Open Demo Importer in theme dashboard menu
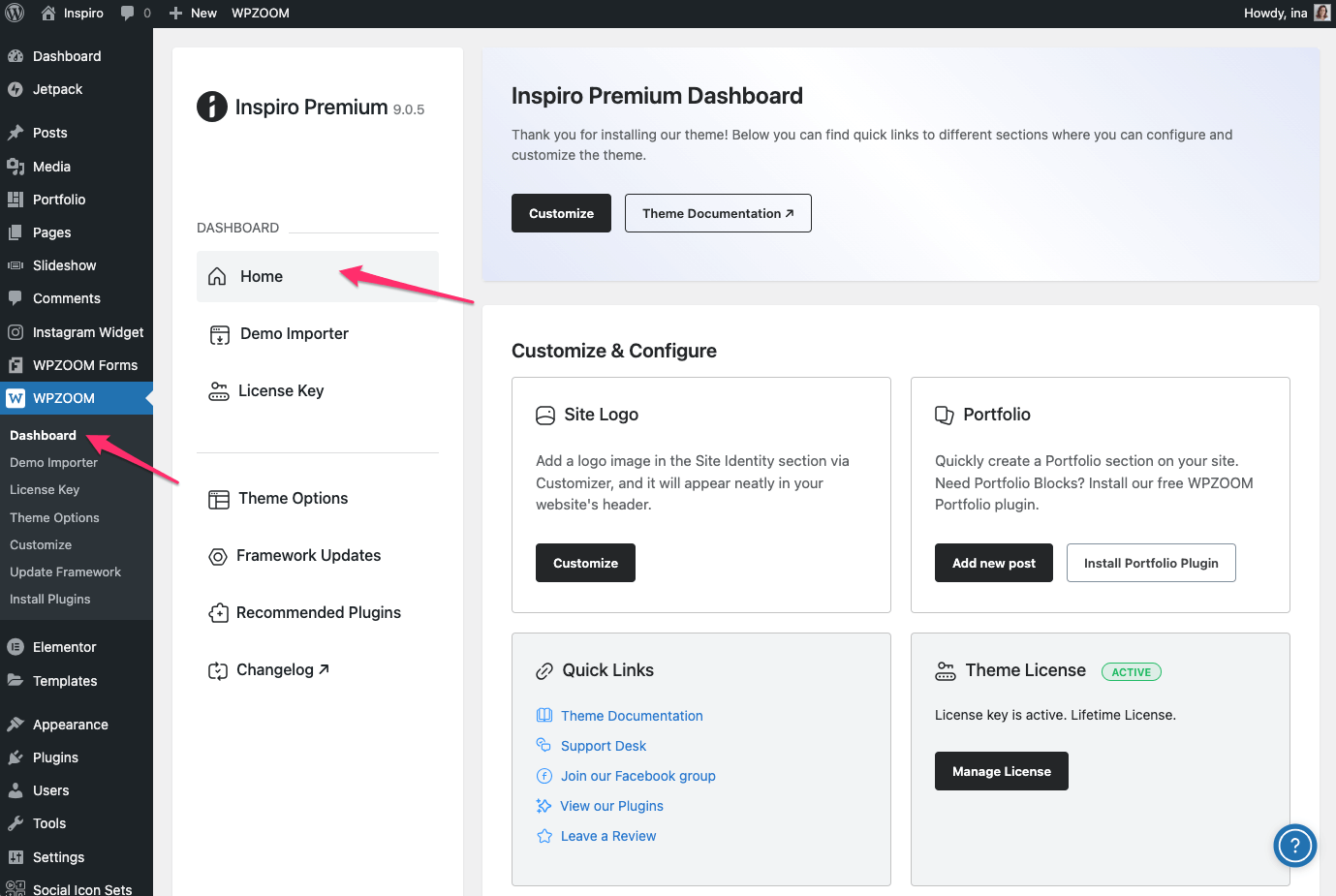The width and height of the screenshot is (1336, 896). pyautogui.click(x=294, y=333)
